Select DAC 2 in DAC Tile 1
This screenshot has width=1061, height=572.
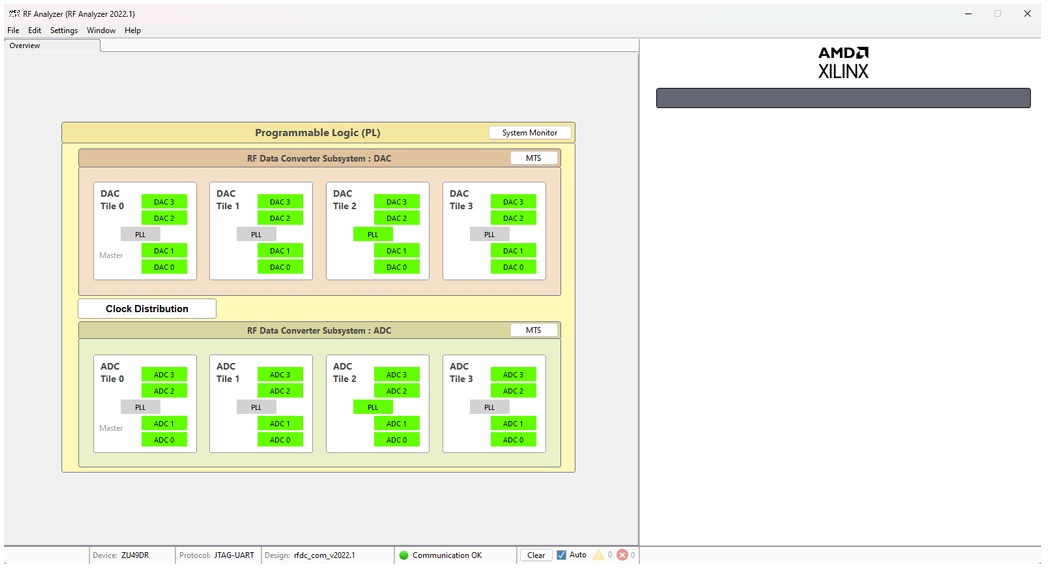point(280,218)
